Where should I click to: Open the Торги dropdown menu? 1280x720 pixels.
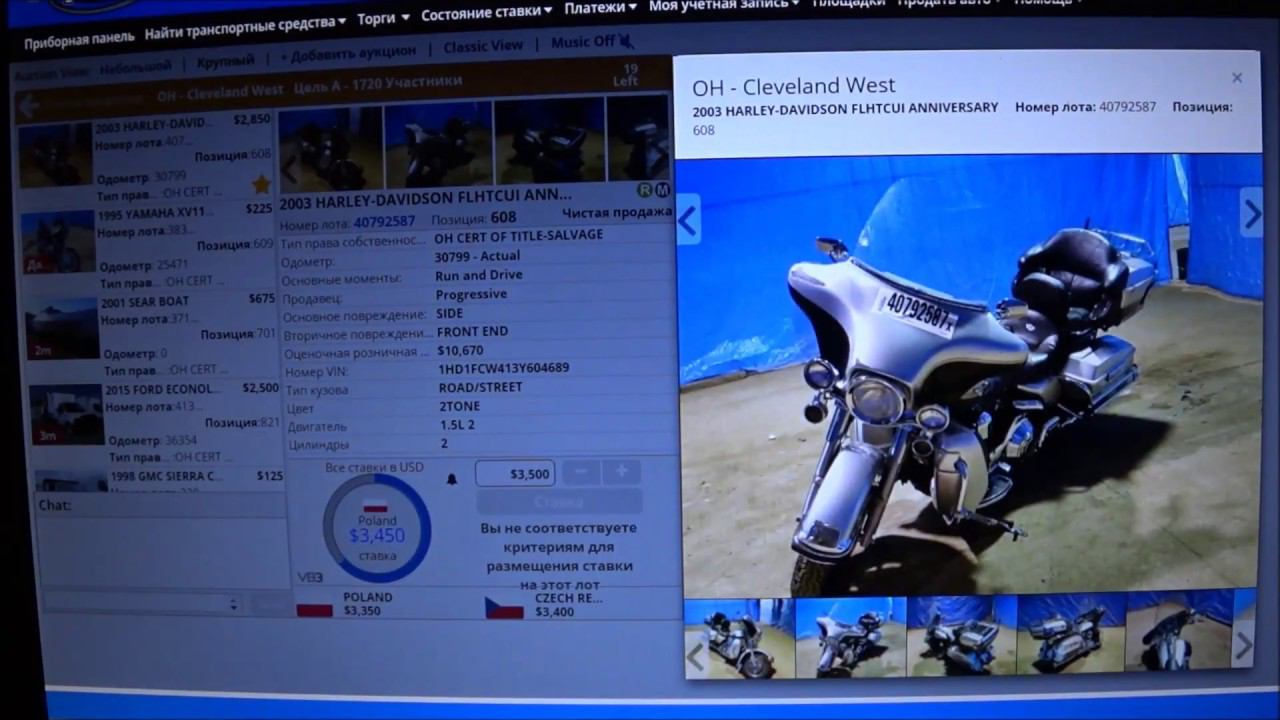click(383, 19)
